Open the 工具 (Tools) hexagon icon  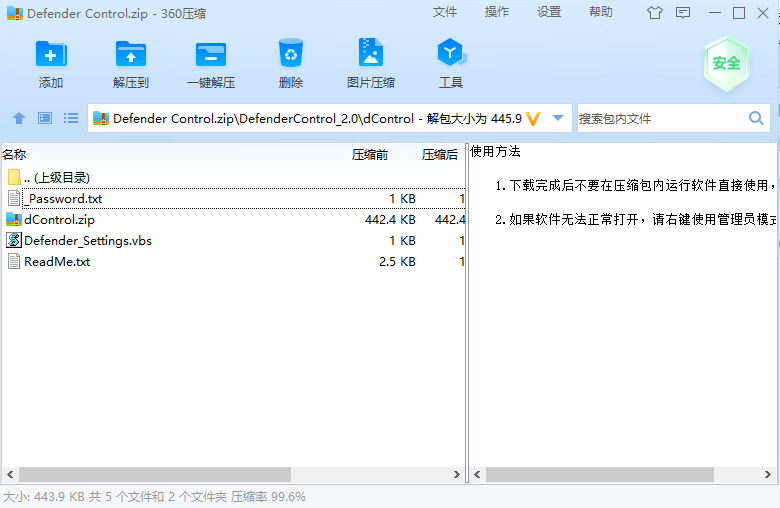point(451,52)
